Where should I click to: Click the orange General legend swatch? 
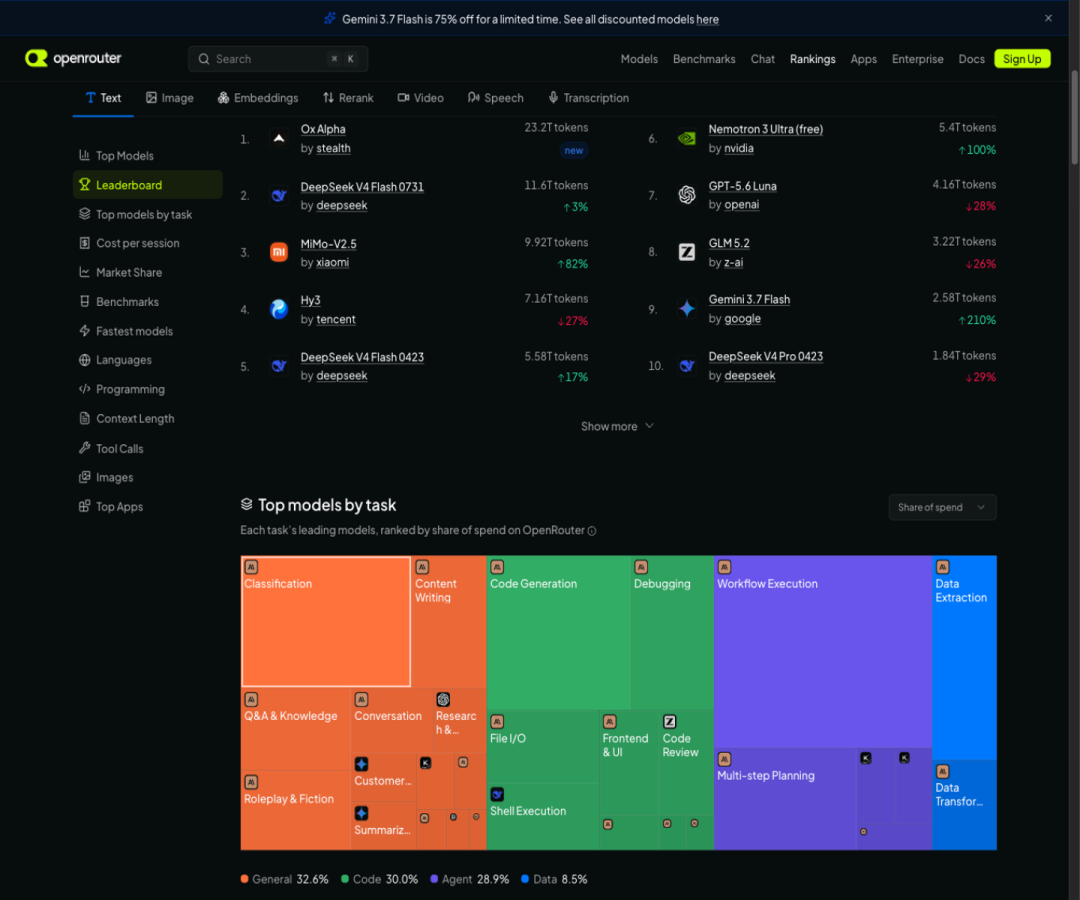point(245,879)
